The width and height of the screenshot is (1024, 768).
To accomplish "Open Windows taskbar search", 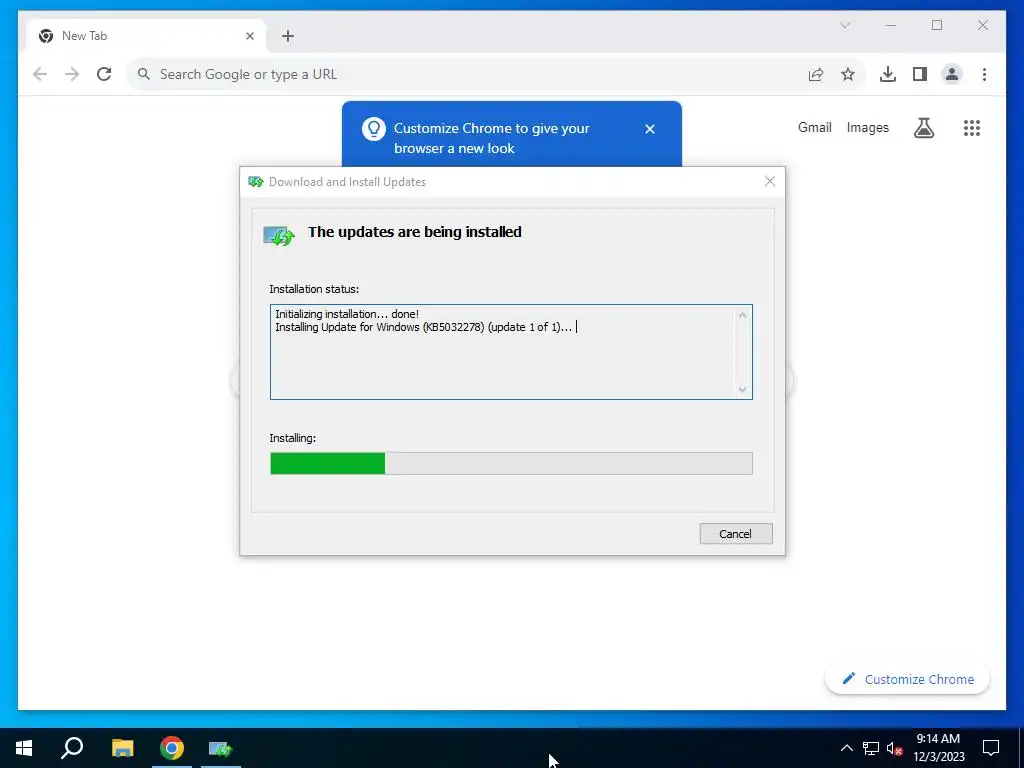I will coord(72,748).
